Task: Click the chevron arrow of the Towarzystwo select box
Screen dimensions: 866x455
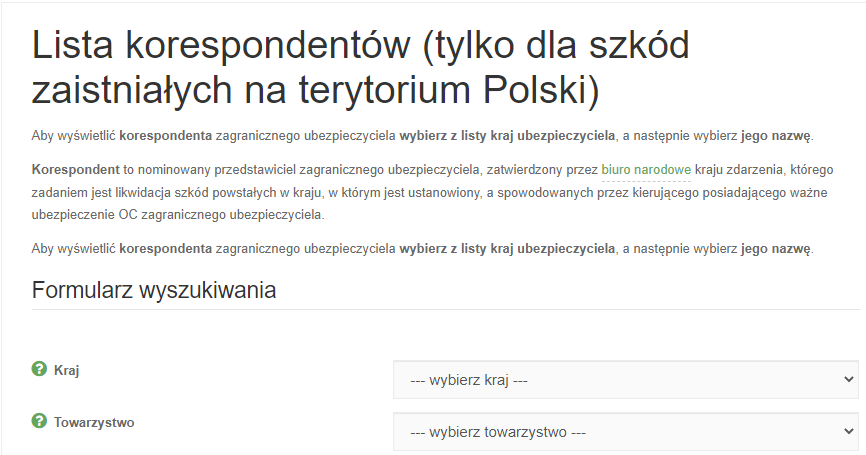Action: 849,431
